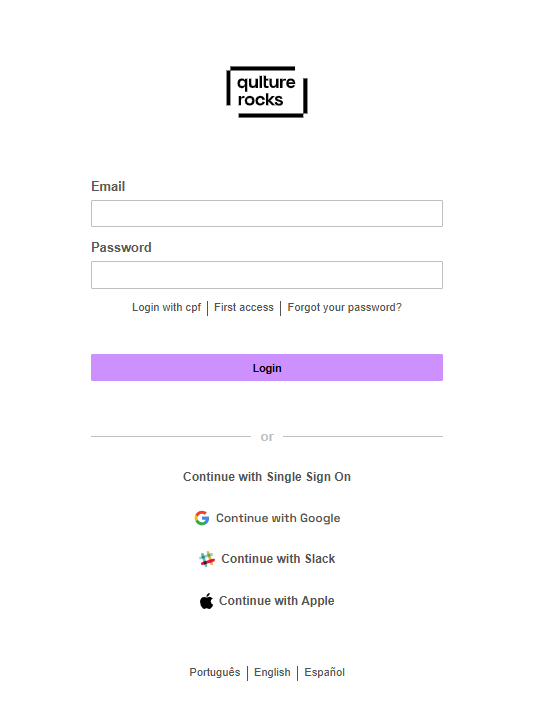Open the First access link
The image size is (533, 715).
pos(244,307)
